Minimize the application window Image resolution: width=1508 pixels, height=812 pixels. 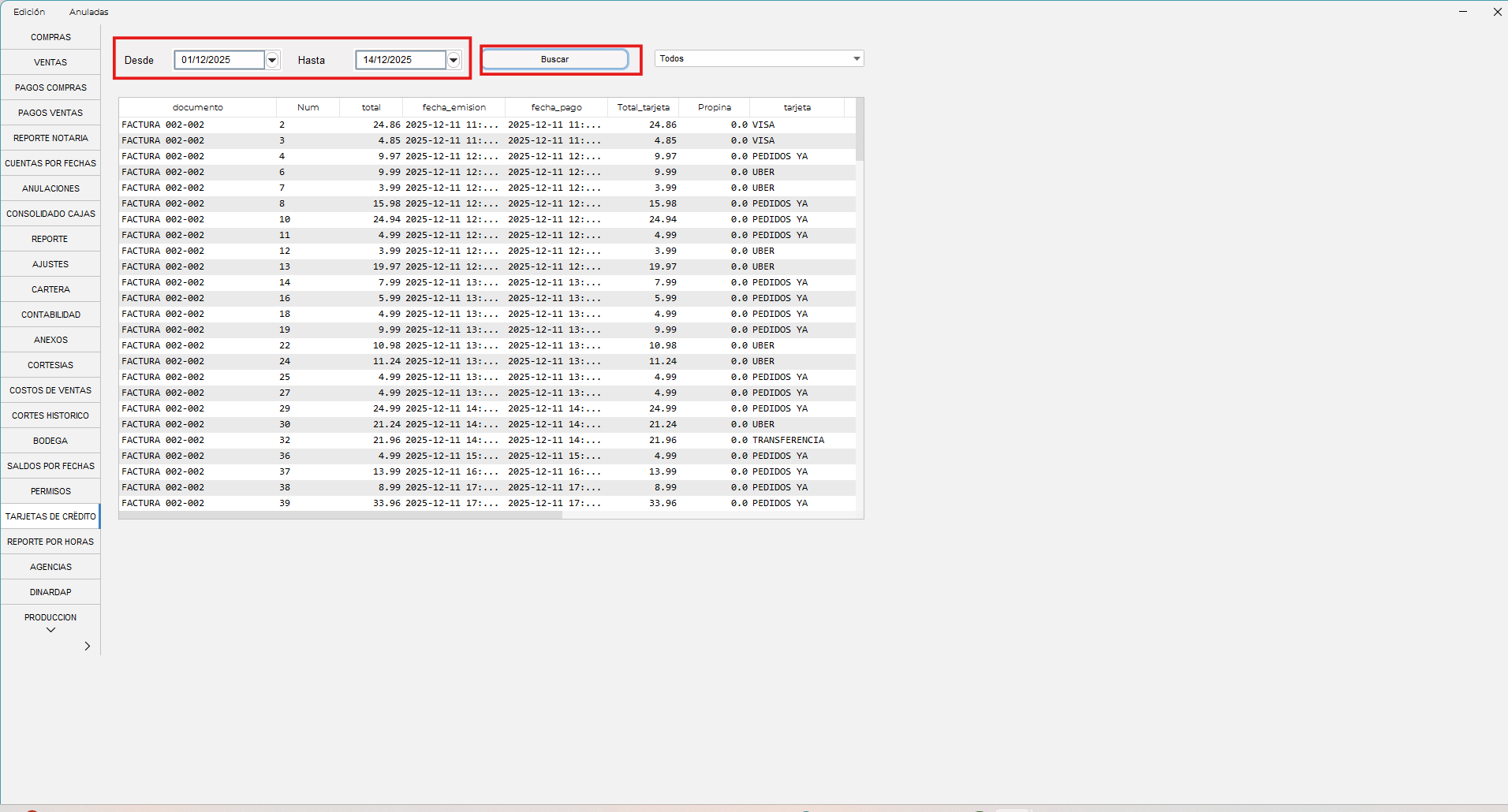[x=1463, y=12]
